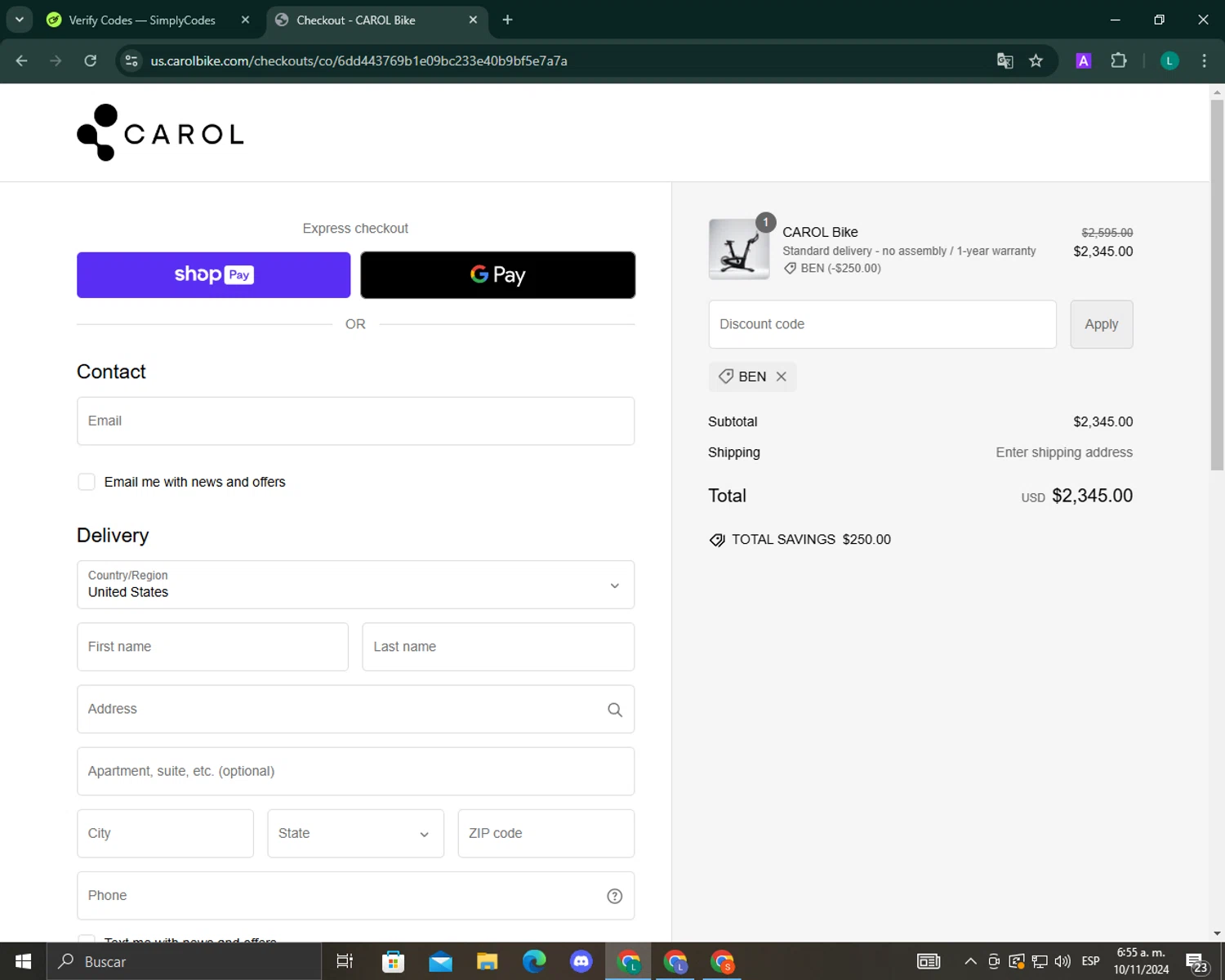Open a new browser tab
Screen dimensions: 1225x980
pos(507,20)
